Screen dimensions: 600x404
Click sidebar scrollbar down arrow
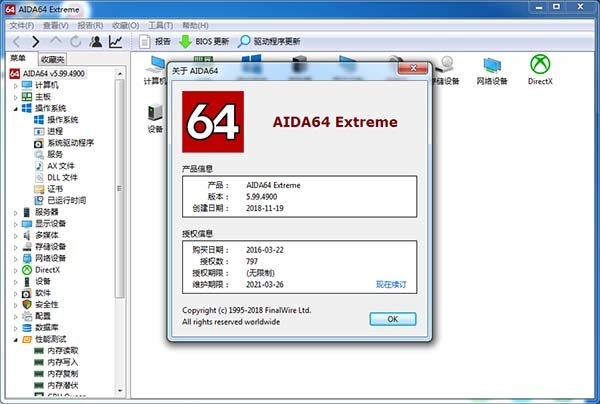pyautogui.click(x=120, y=391)
